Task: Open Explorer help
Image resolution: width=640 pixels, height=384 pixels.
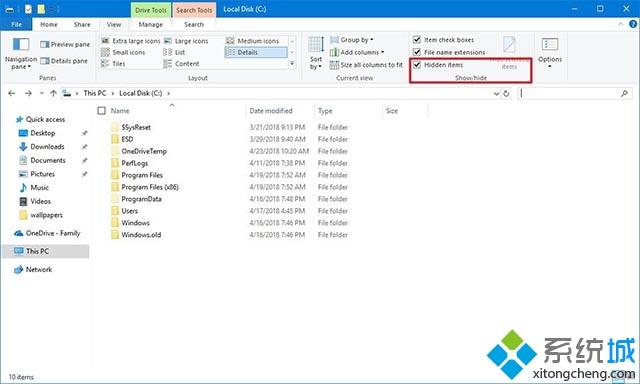Action: 633,24
